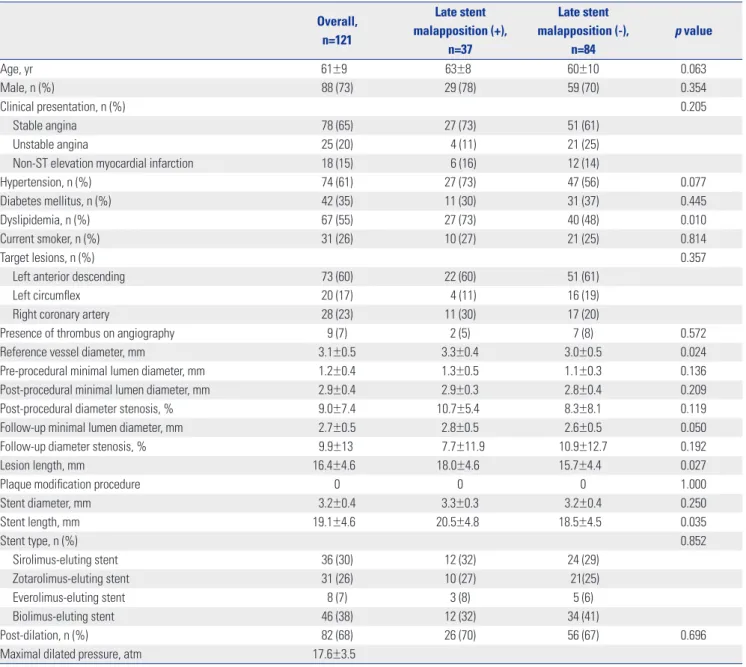This screenshot has width=746, height=667.
Task: Click Unstable angina malapposition (+) value 4 (11)
Action: (x=463, y=145)
